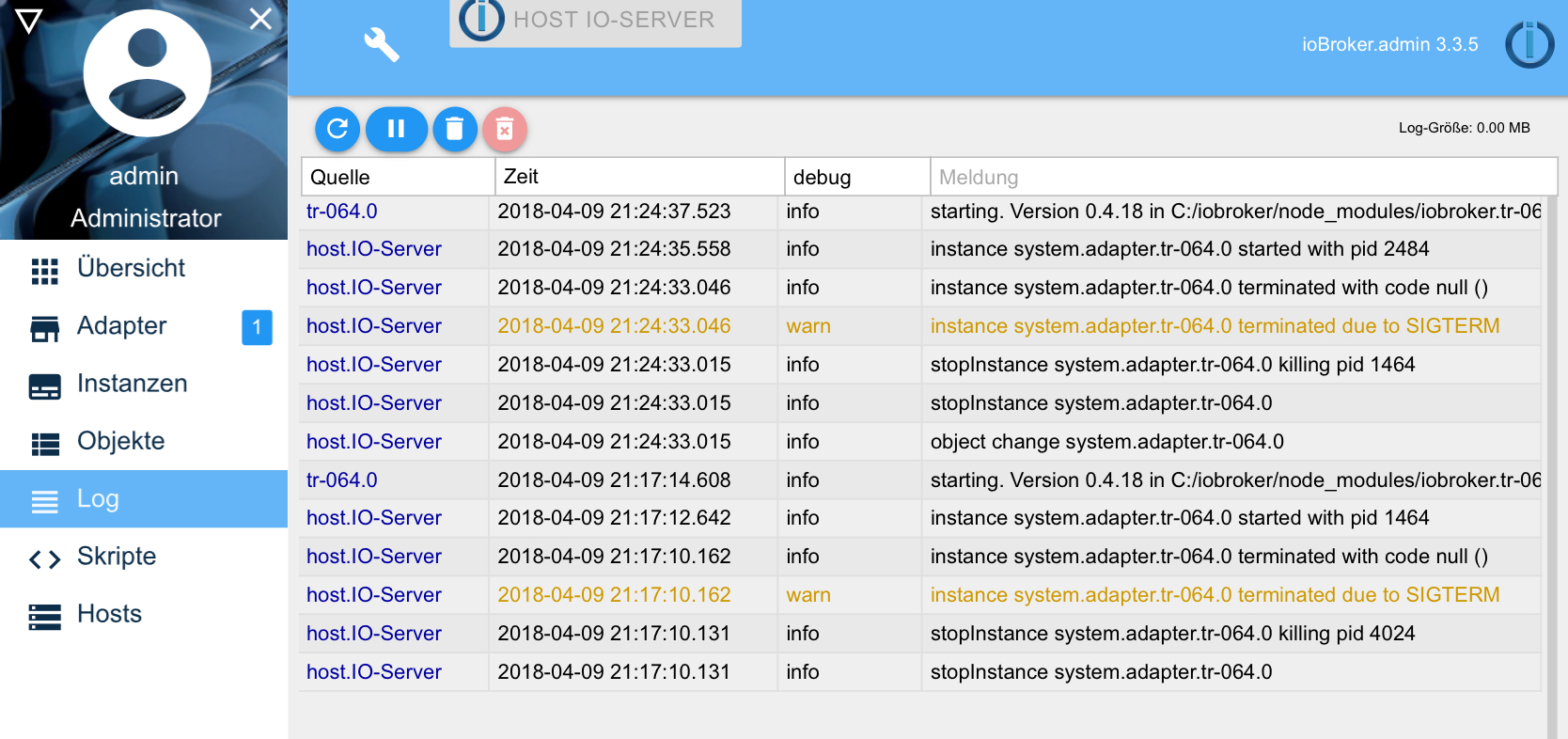This screenshot has height=739, width=1568.
Task: Click the warn level at 21:17:10.162
Action: [808, 595]
